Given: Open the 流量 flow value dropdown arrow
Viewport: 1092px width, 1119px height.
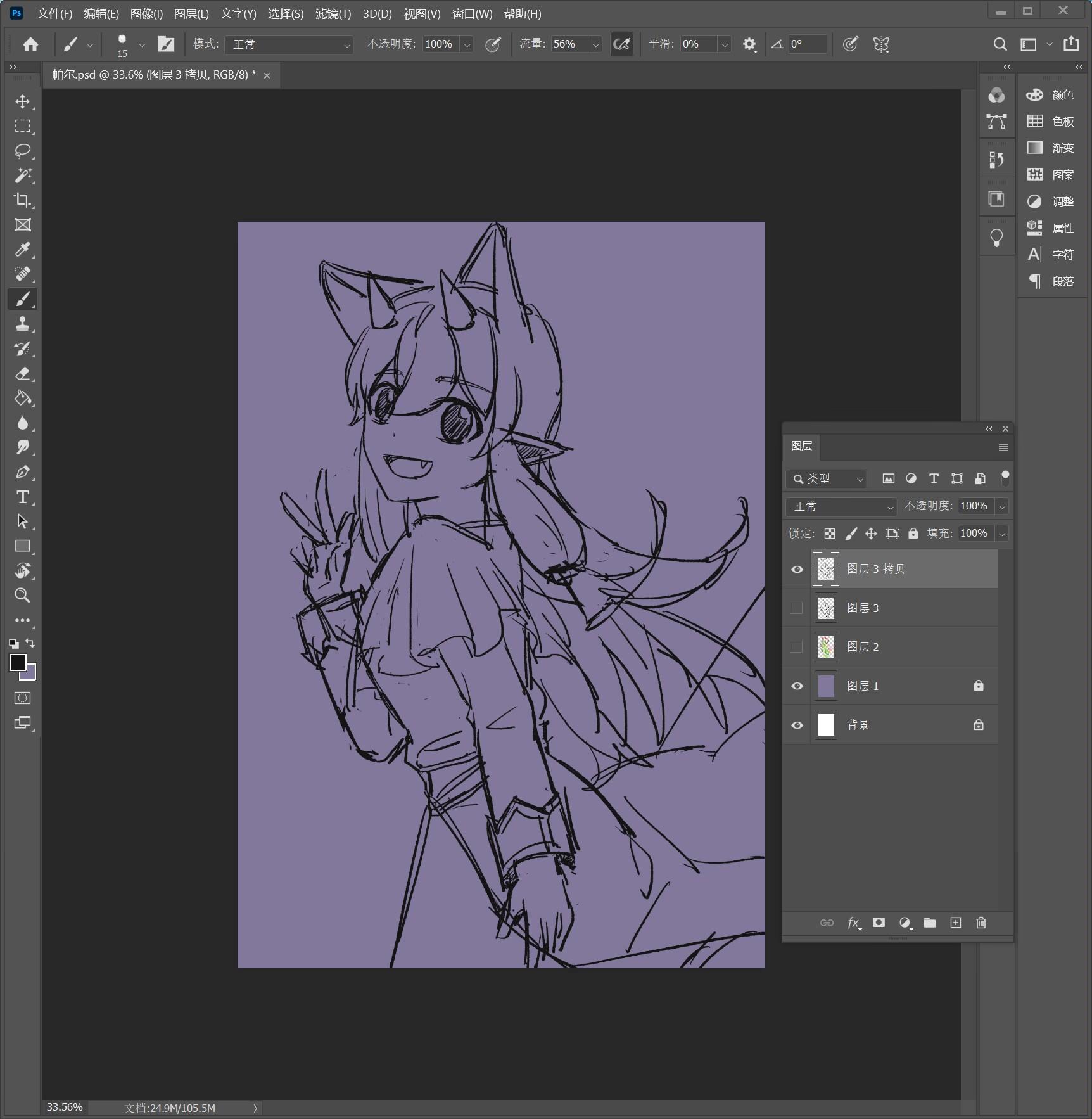Looking at the screenshot, I should tap(595, 44).
